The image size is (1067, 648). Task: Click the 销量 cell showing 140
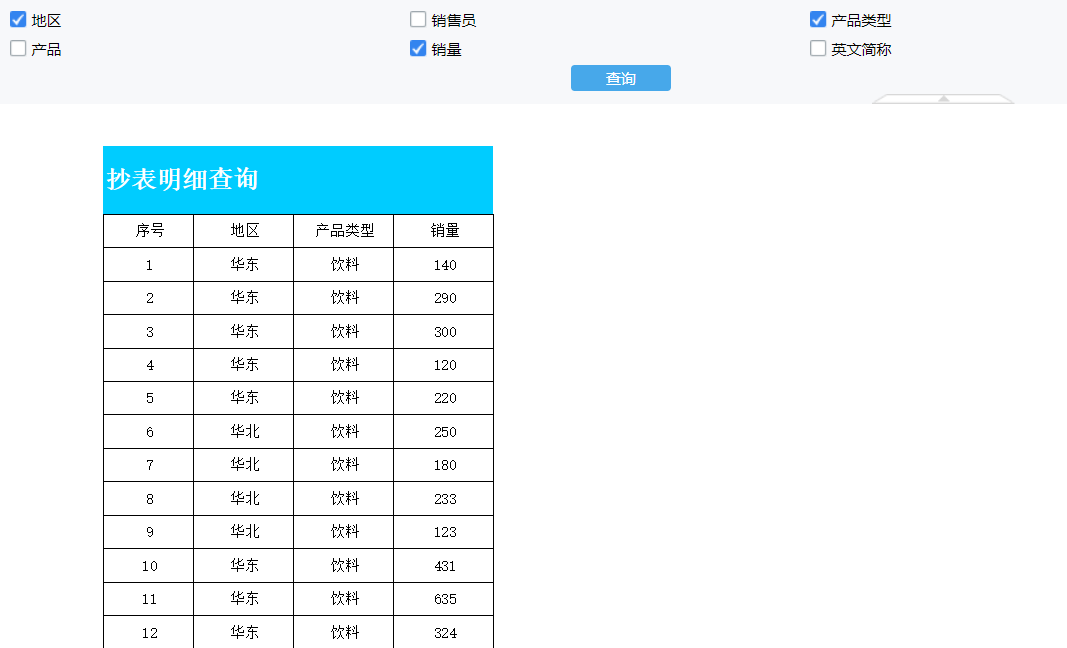click(444, 265)
